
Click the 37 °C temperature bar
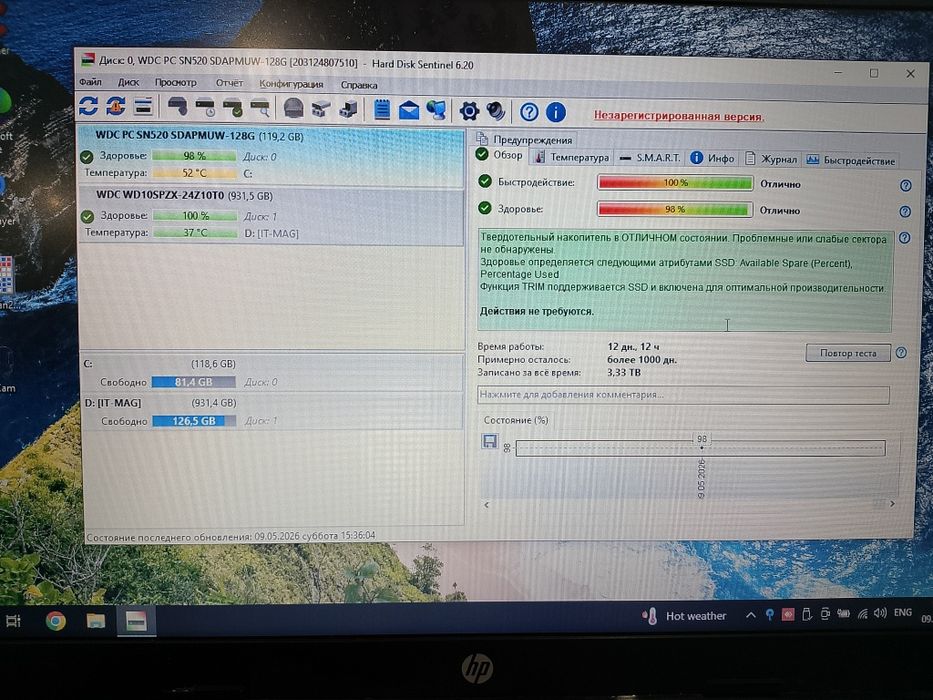[x=195, y=232]
